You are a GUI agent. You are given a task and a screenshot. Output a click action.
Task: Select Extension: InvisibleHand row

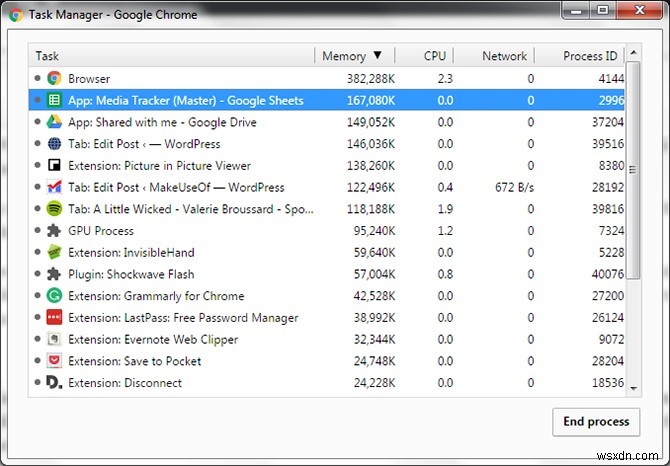pyautogui.click(x=326, y=252)
